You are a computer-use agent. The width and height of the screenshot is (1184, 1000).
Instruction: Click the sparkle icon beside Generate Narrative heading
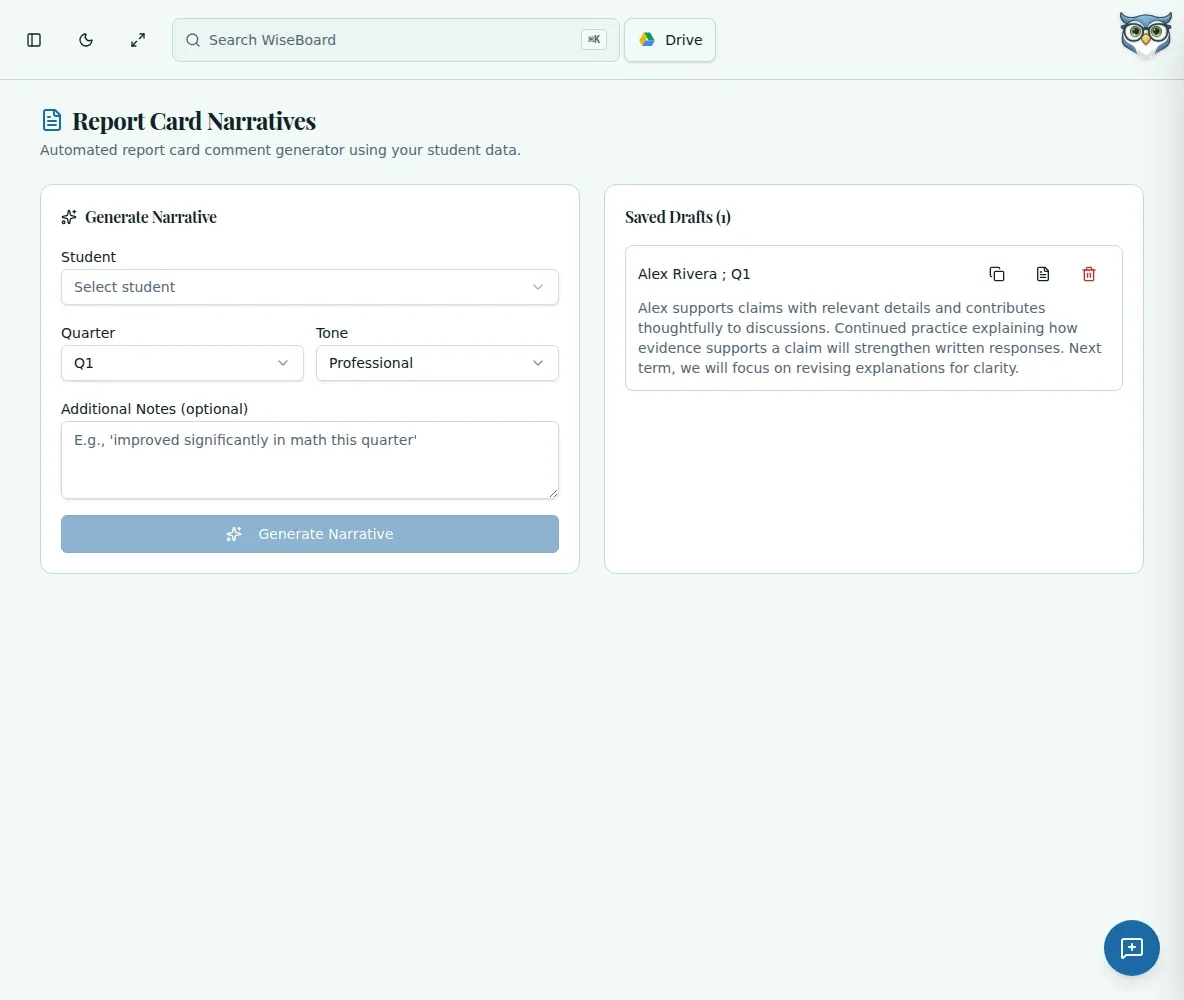tap(69, 218)
